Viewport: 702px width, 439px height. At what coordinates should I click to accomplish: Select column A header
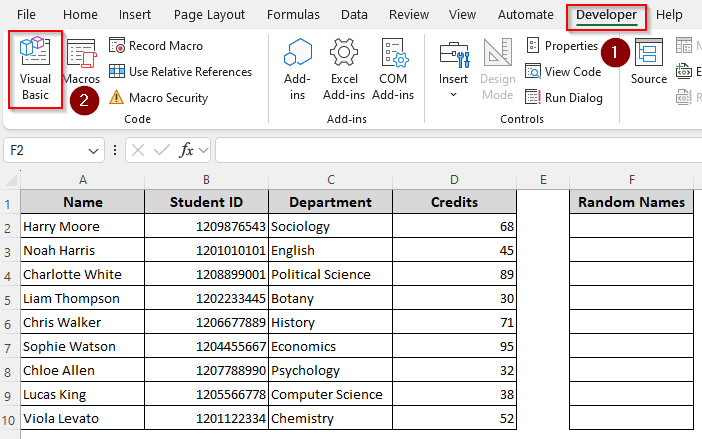(x=83, y=179)
